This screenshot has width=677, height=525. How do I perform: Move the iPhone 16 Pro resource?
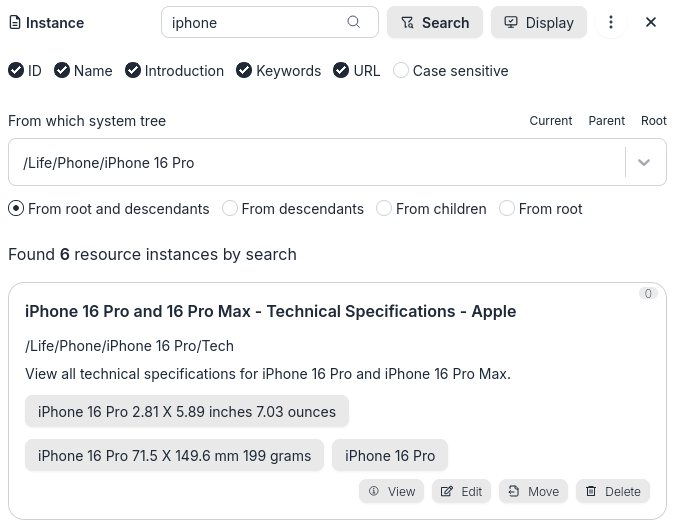point(533,491)
